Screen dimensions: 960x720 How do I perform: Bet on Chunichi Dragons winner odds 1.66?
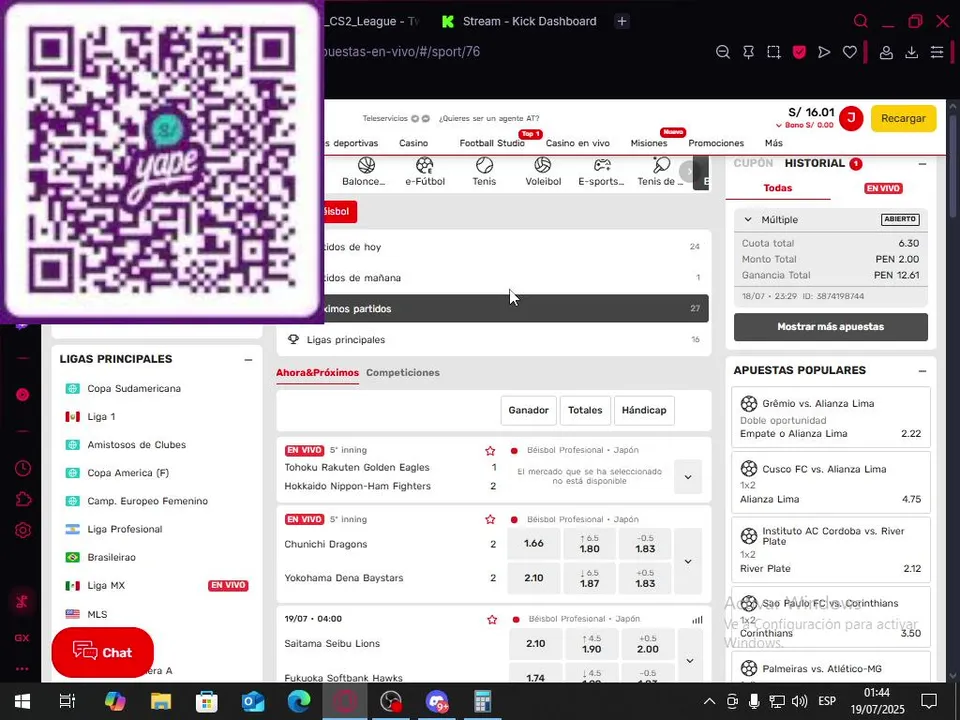533,544
